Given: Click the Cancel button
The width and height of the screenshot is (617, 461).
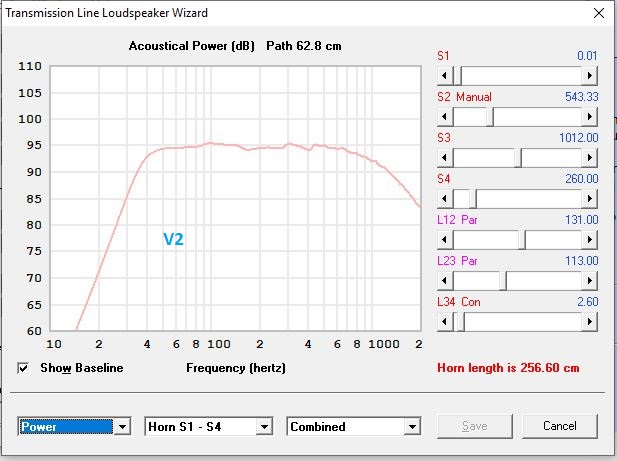Looking at the screenshot, I should 560,426.
